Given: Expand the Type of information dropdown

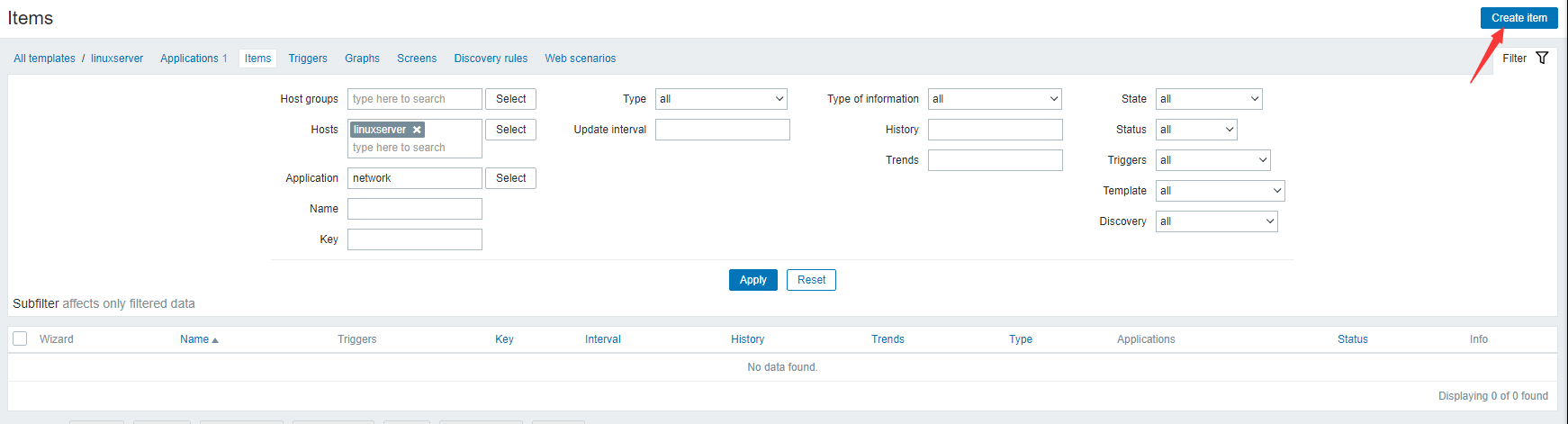Looking at the screenshot, I should 994,99.
